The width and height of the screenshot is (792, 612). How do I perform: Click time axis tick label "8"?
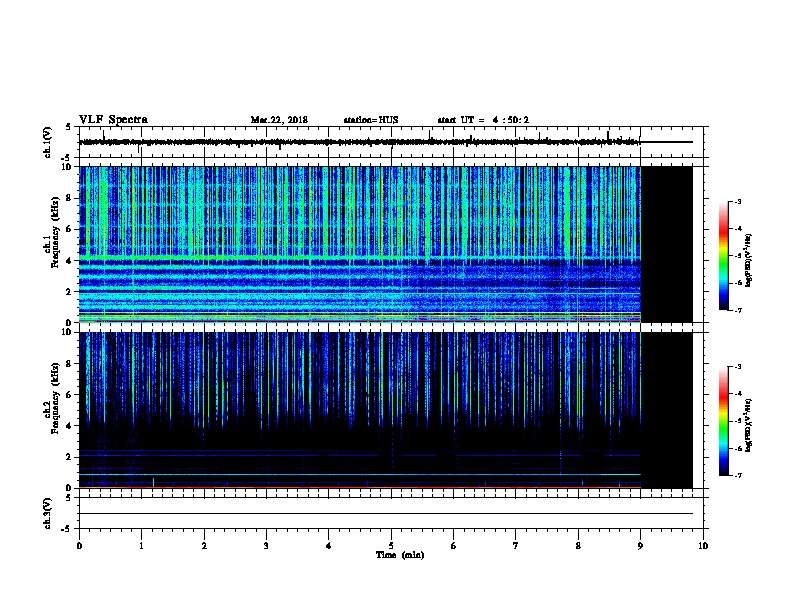(x=578, y=545)
